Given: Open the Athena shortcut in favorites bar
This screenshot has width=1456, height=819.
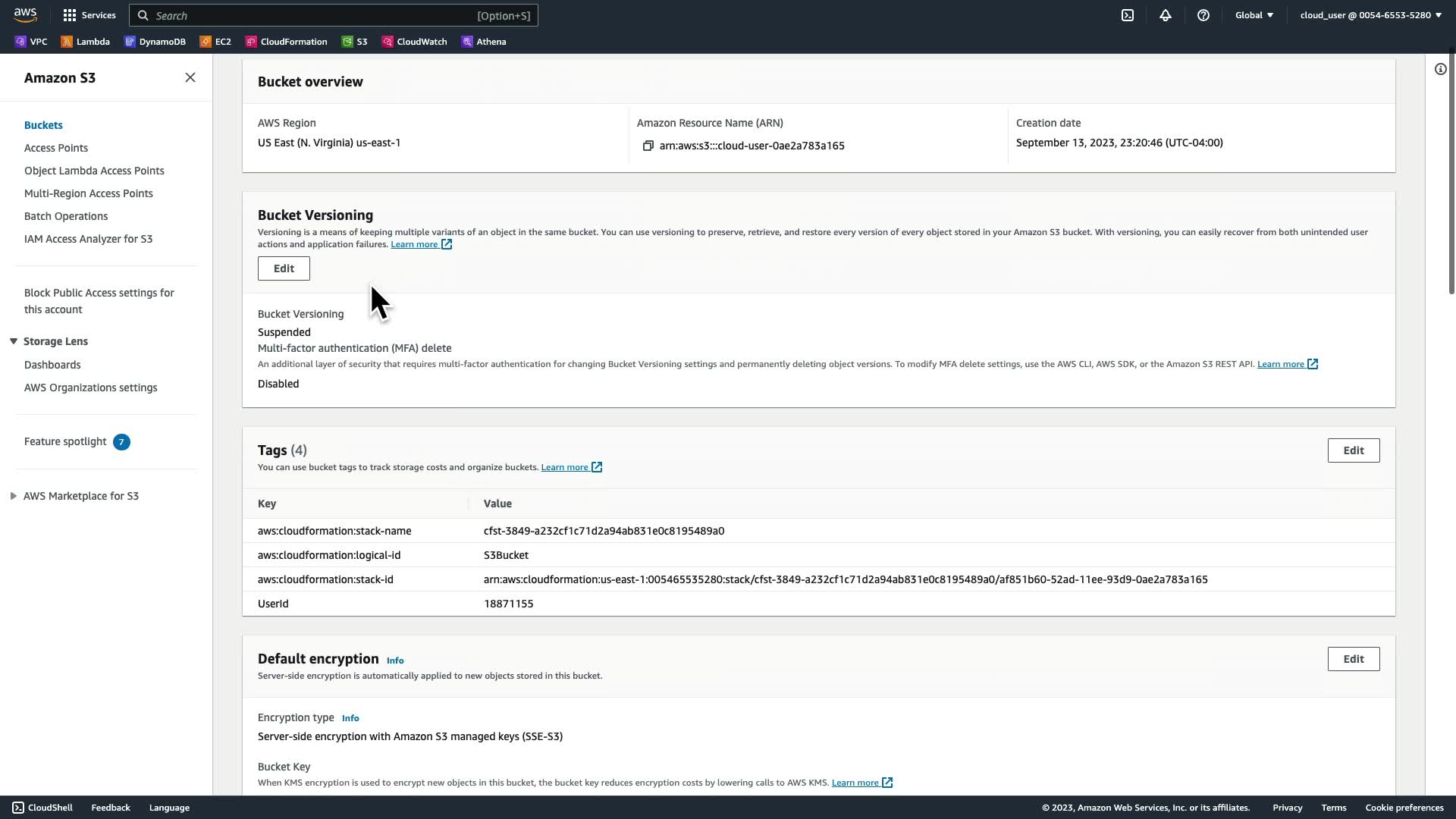Looking at the screenshot, I should coord(484,42).
